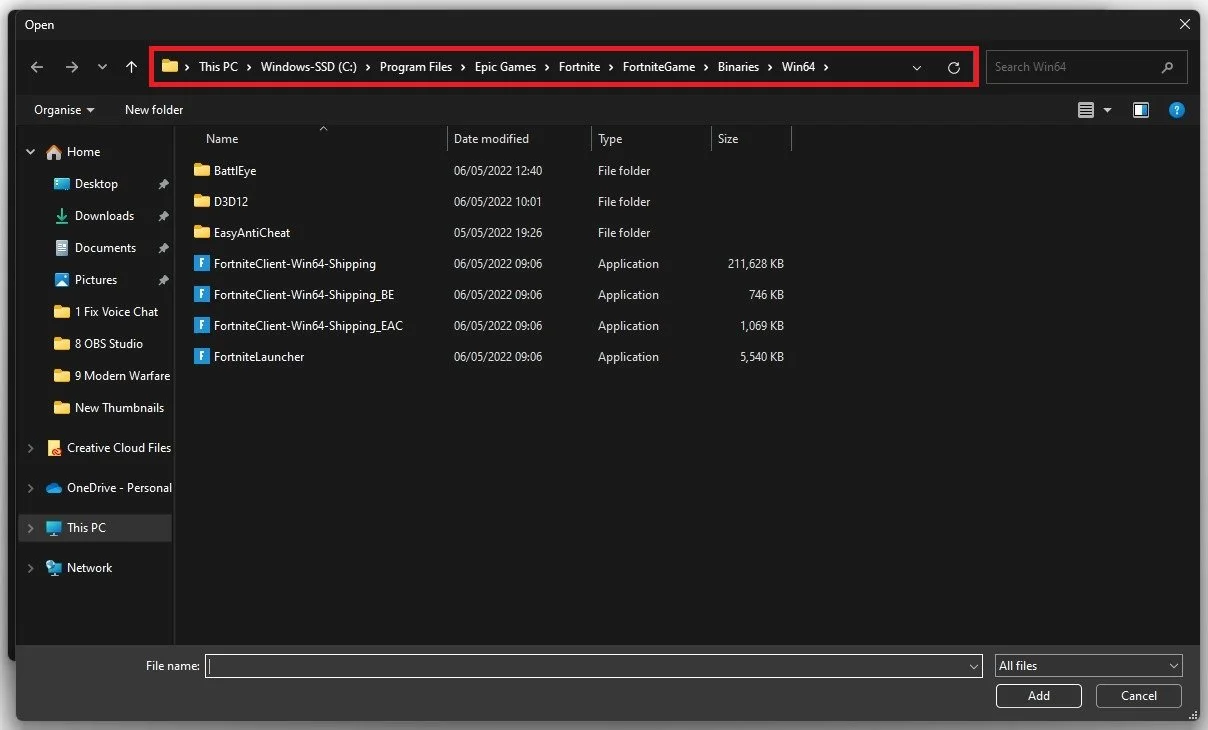Expand Creative Cloud Files node
The height and width of the screenshot is (730, 1208).
pyautogui.click(x=30, y=448)
